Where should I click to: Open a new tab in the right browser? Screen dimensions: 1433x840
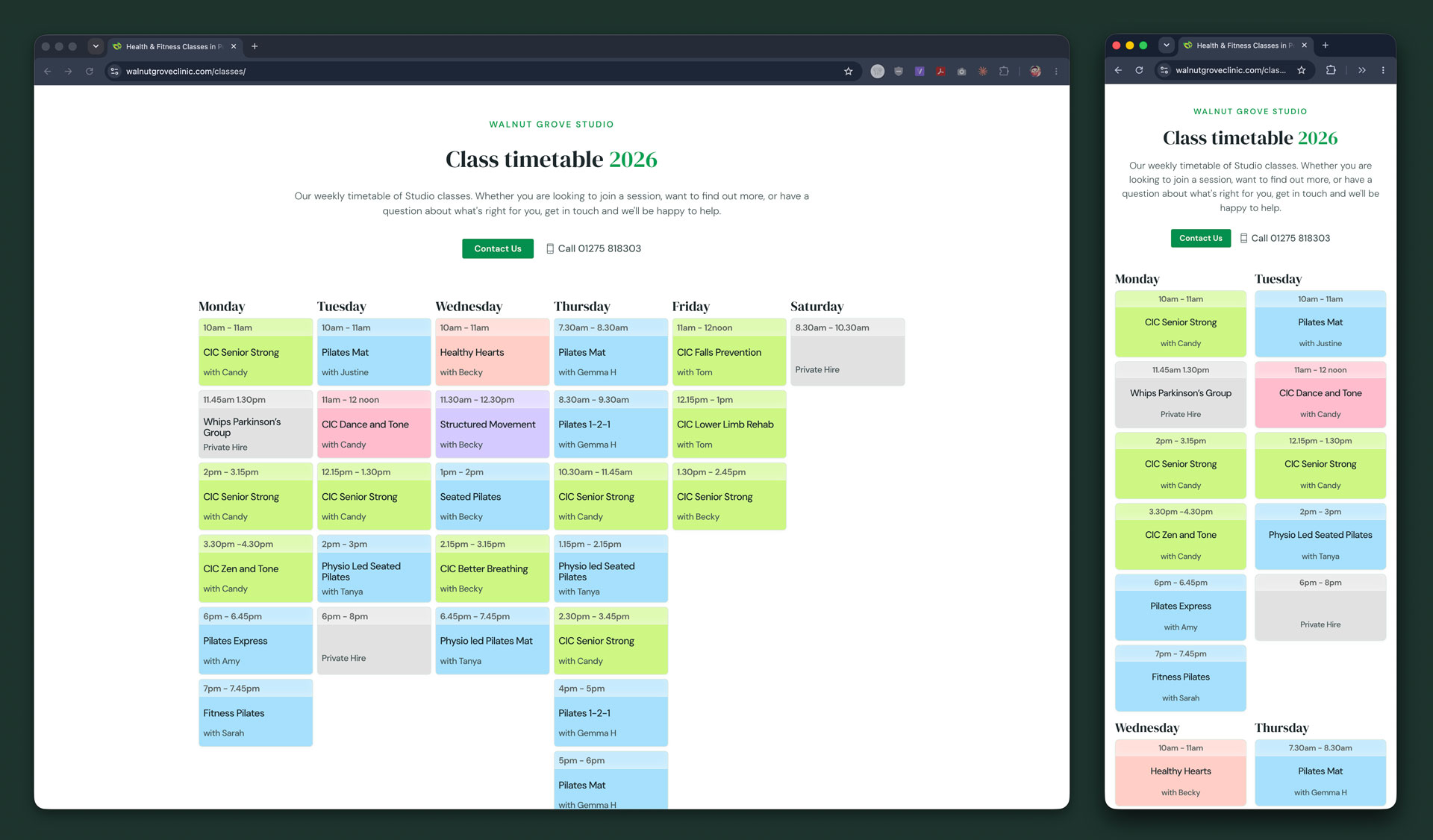1326,46
